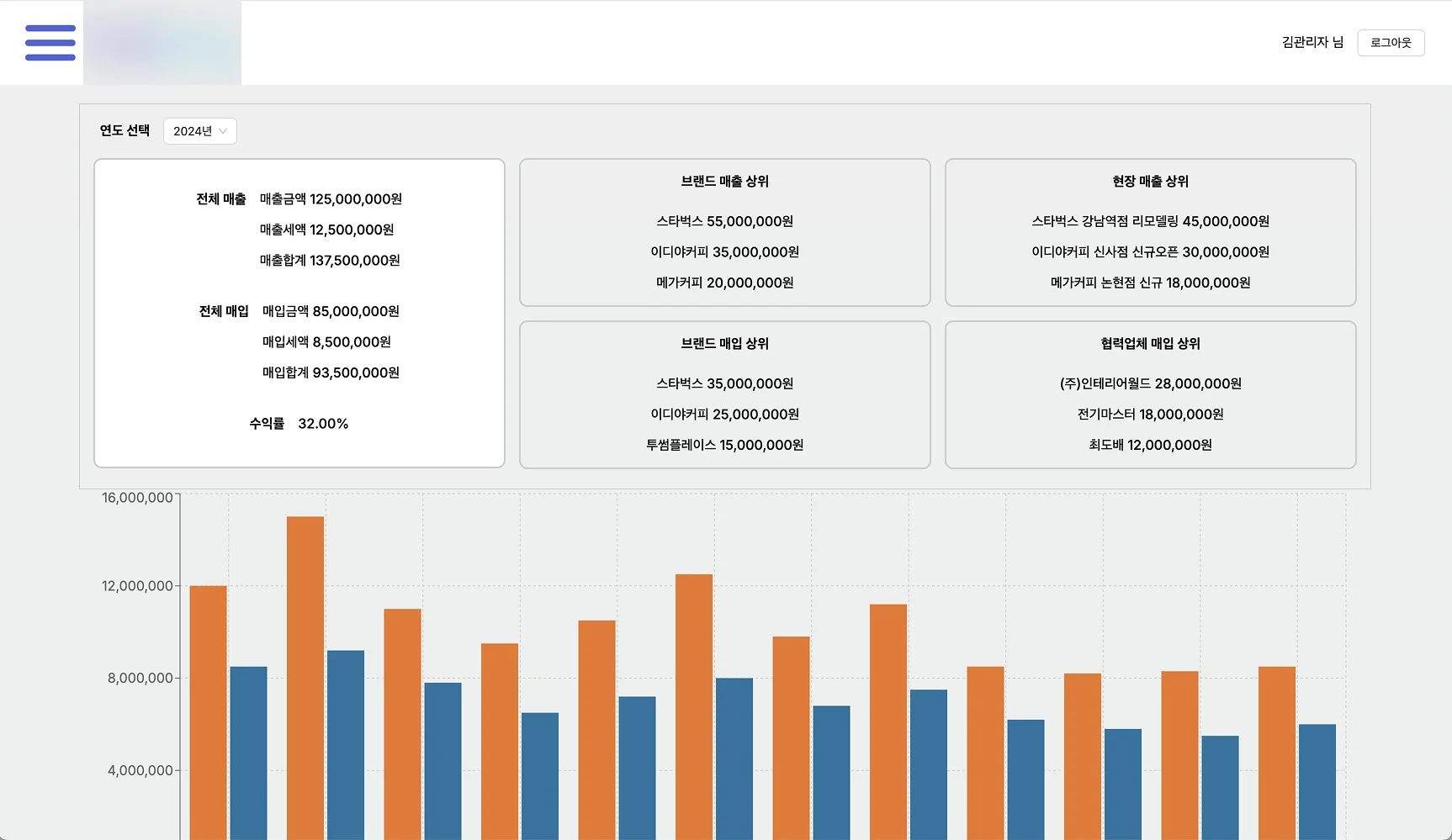Click the 현장 매출 상위 card heading
Viewport: 1452px width, 840px height.
[1151, 182]
